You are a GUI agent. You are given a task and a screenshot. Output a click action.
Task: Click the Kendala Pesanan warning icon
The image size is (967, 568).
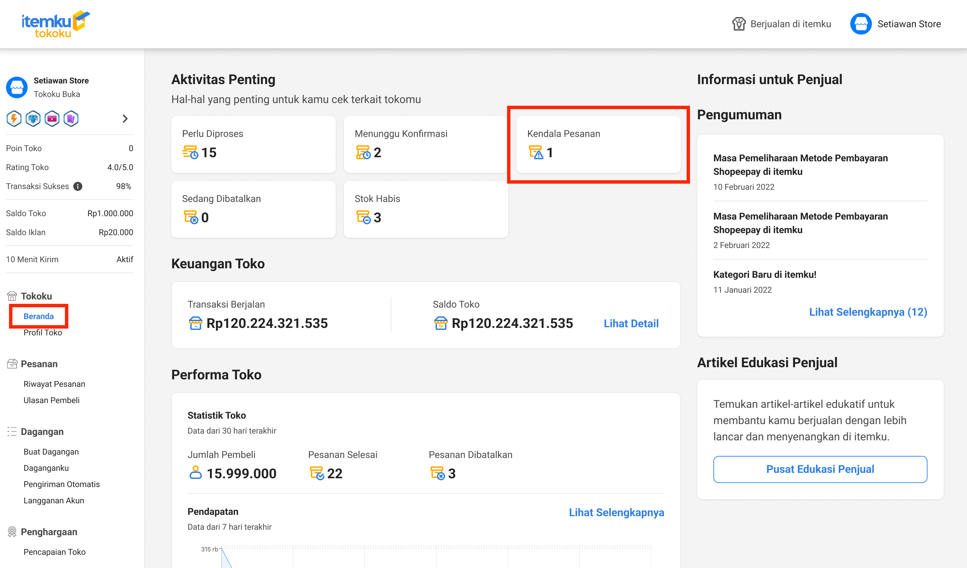tap(536, 153)
